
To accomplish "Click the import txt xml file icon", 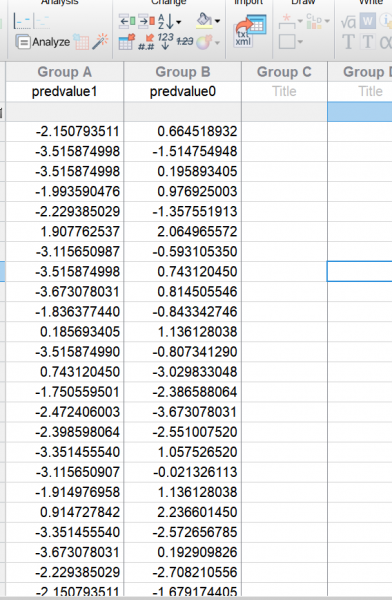I will 250,30.
